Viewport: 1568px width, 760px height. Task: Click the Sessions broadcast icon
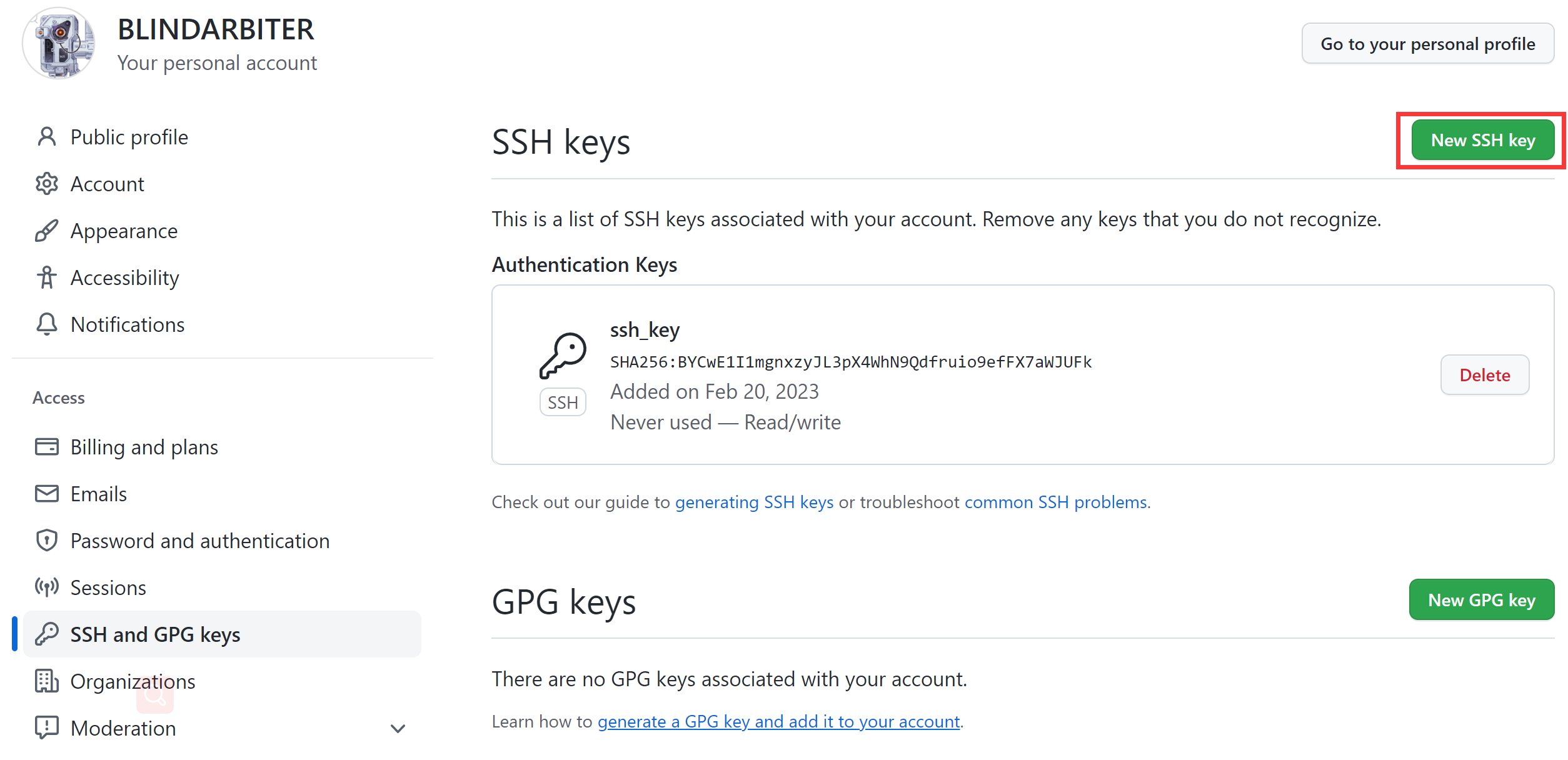click(x=47, y=587)
